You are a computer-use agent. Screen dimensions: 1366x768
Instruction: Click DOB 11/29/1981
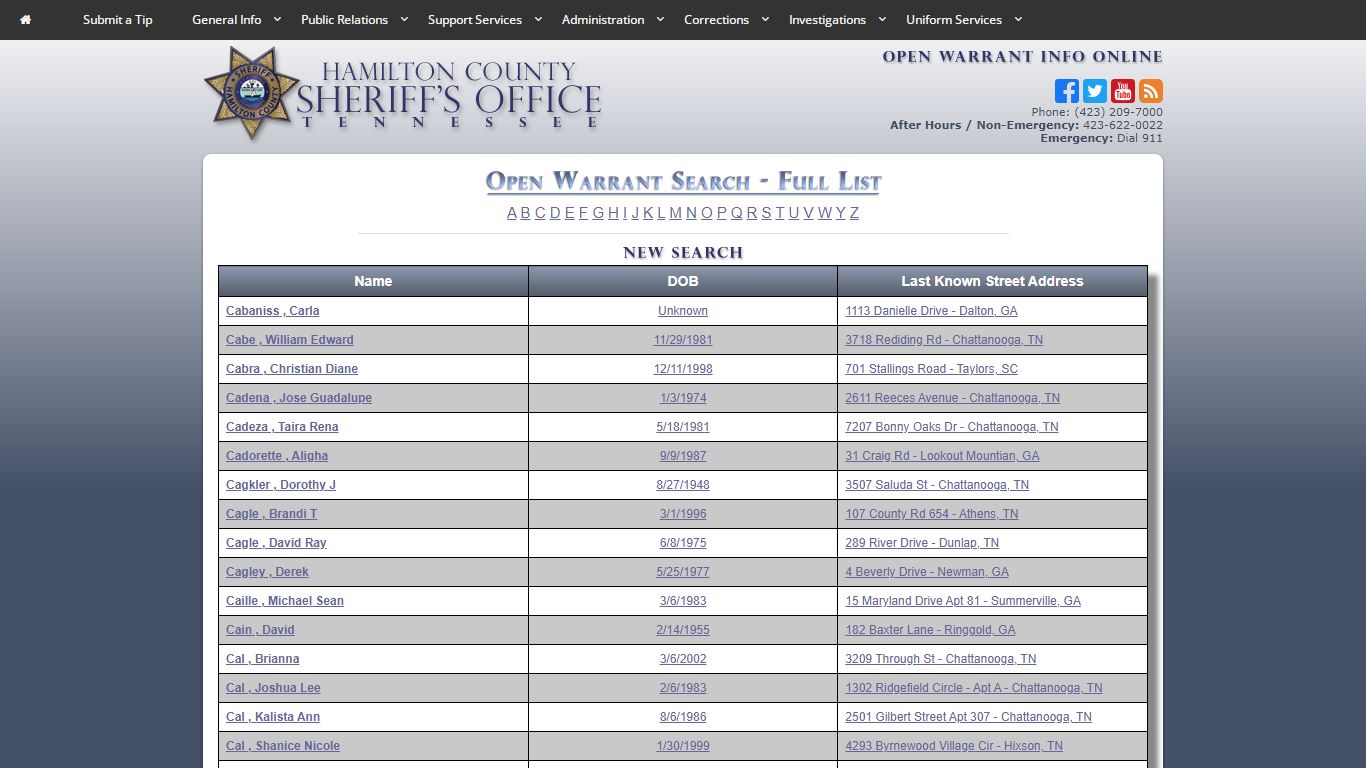pos(683,340)
